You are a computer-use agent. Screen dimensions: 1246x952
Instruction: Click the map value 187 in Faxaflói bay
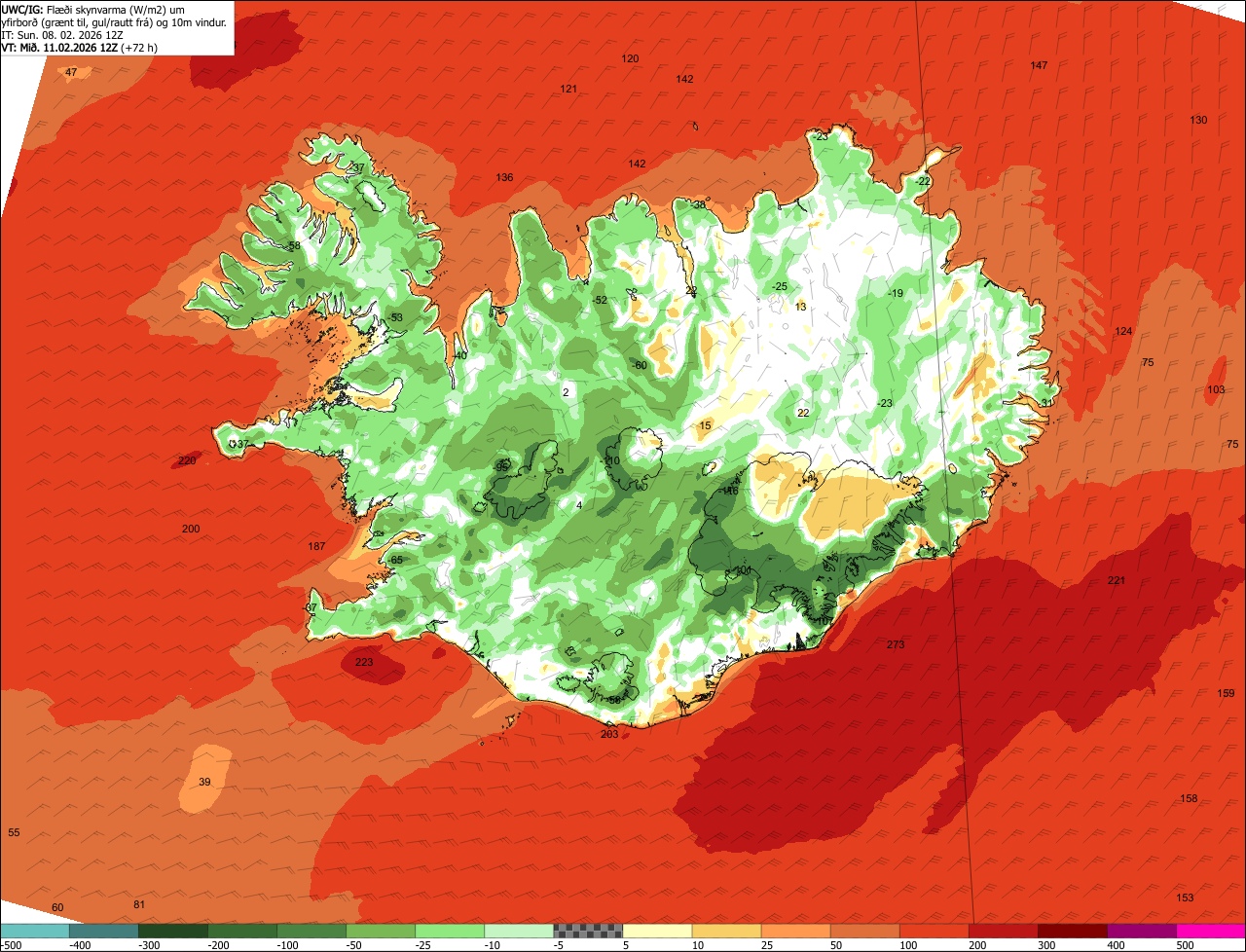pyautogui.click(x=316, y=546)
